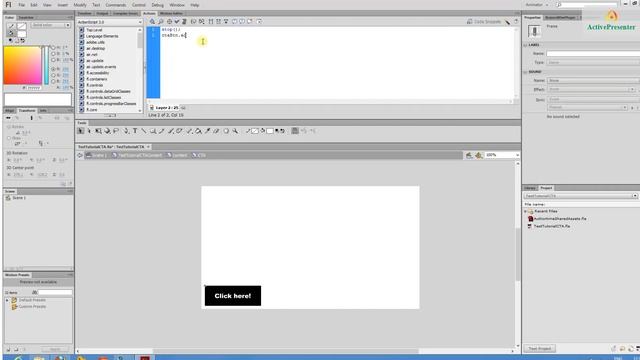
Task: Select the Eraser tool
Action: pos(216,131)
